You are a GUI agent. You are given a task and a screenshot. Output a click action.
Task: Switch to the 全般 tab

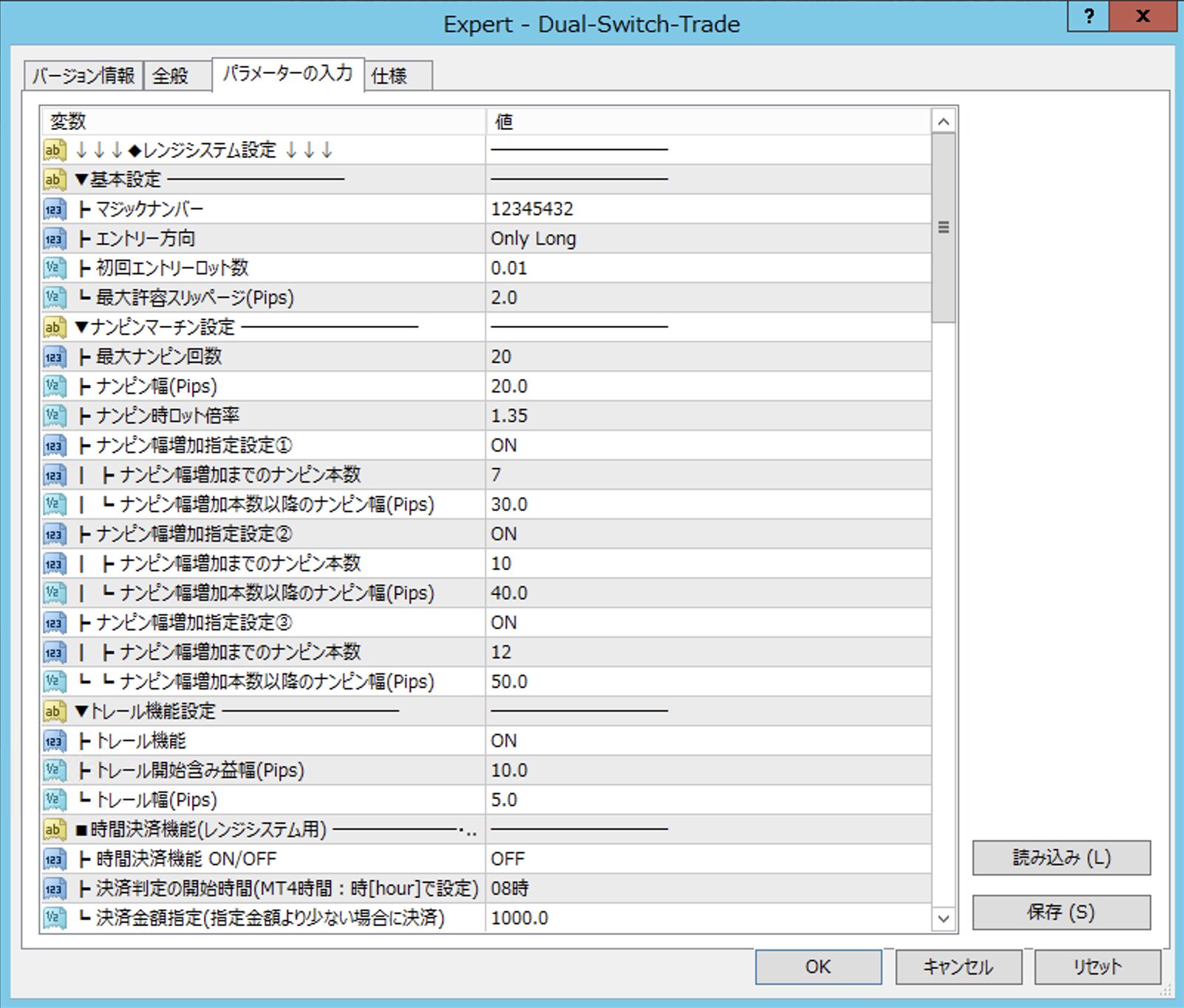coord(171,76)
